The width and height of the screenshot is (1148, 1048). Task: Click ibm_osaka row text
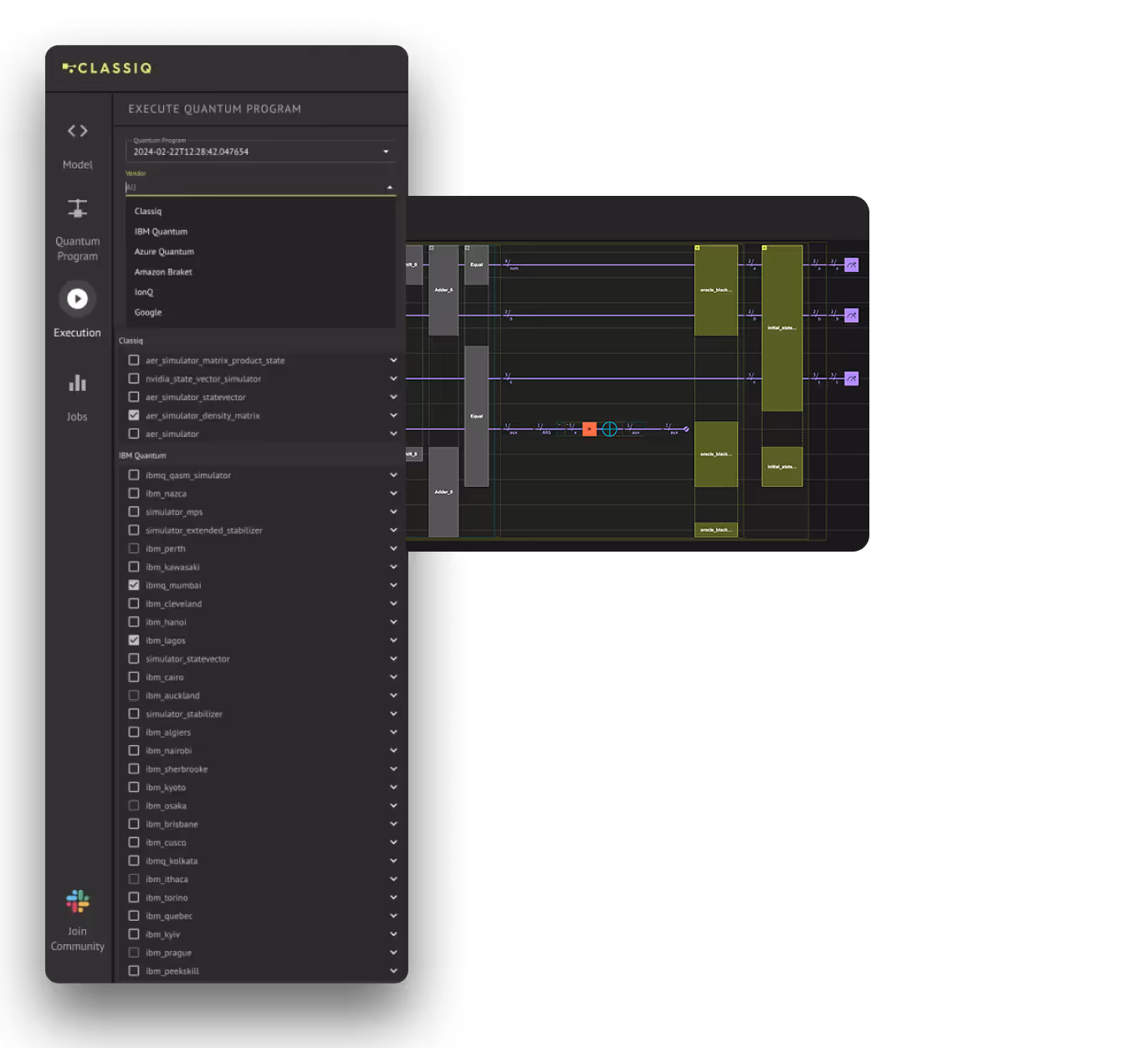click(167, 806)
